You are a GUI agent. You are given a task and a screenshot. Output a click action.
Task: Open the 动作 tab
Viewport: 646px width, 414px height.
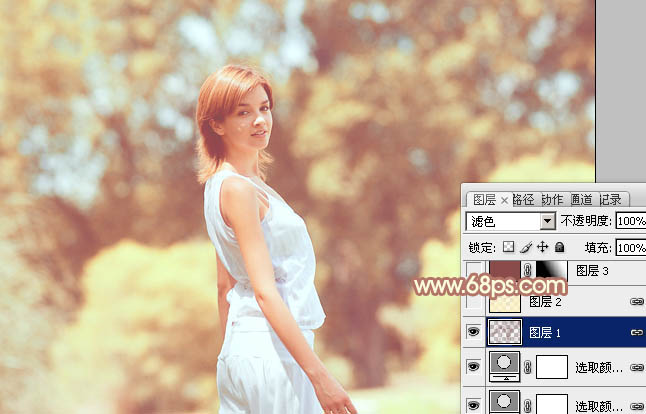(553, 199)
